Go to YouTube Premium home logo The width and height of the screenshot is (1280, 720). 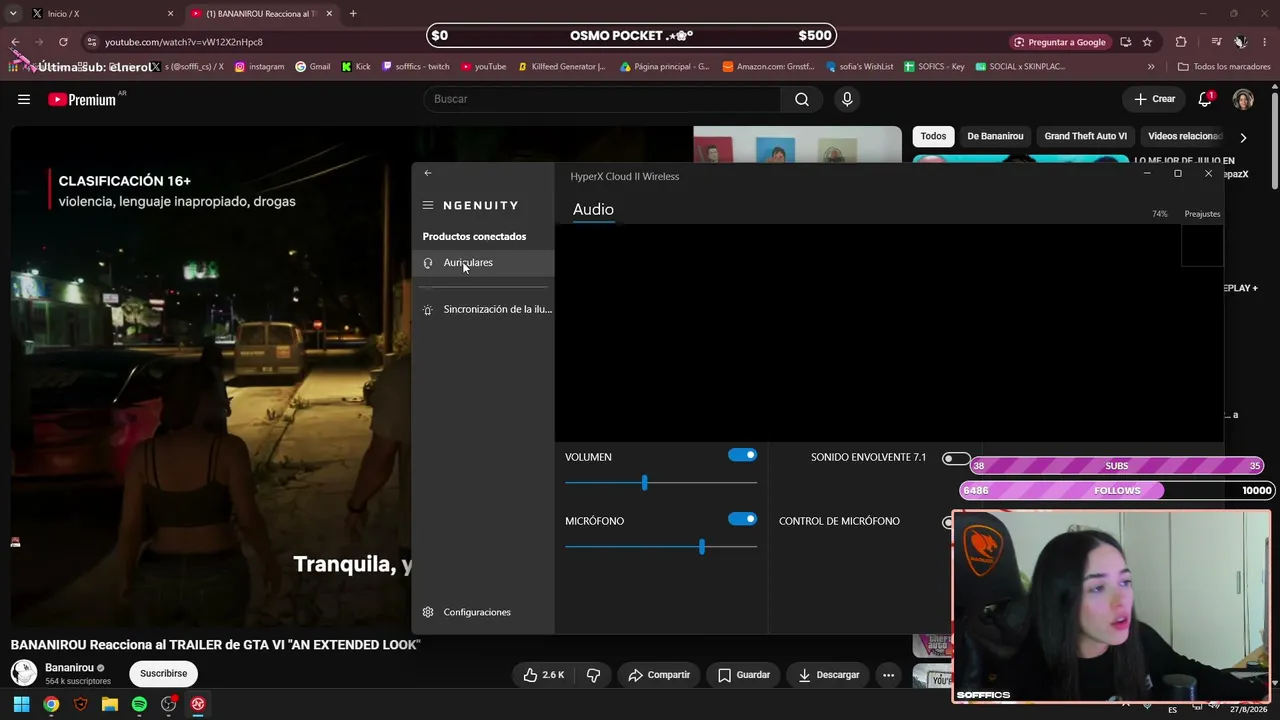click(x=82, y=99)
